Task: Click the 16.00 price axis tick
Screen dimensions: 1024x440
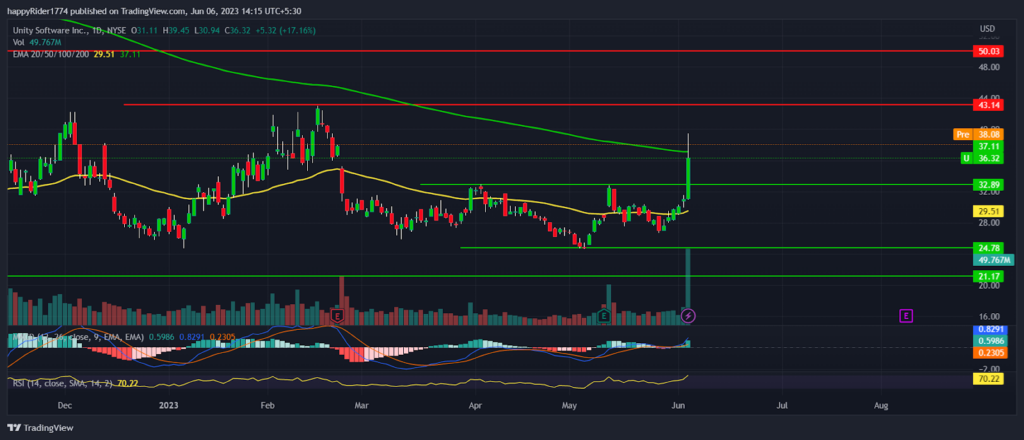Action: (x=989, y=317)
